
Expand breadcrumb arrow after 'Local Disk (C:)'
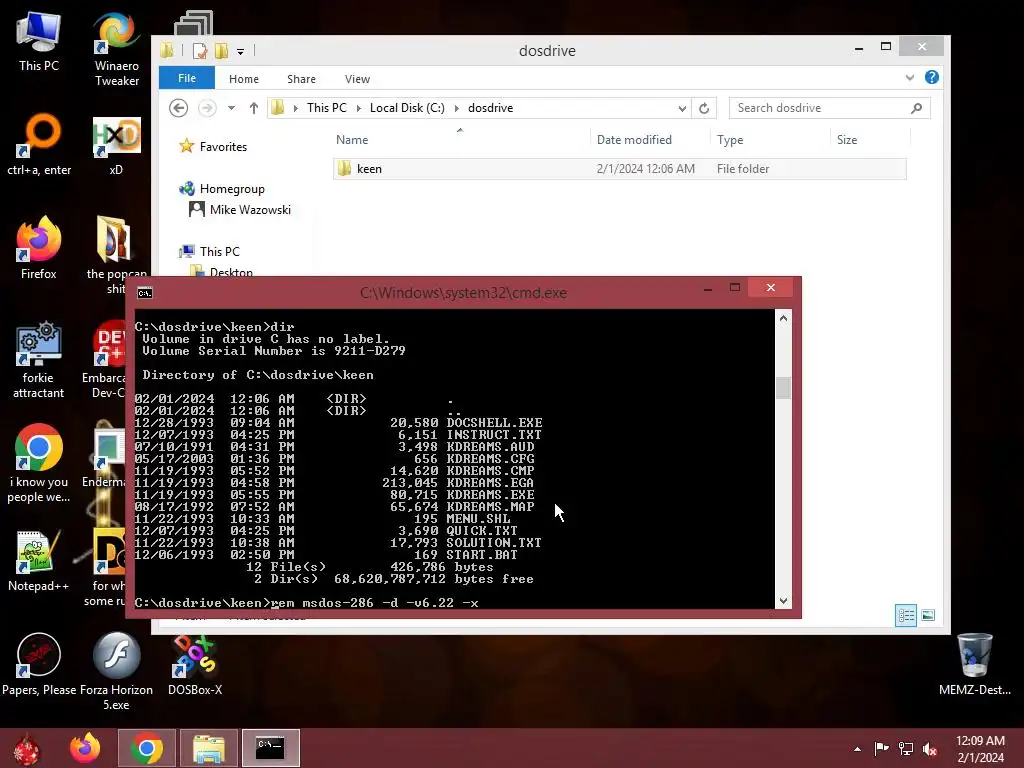point(456,108)
